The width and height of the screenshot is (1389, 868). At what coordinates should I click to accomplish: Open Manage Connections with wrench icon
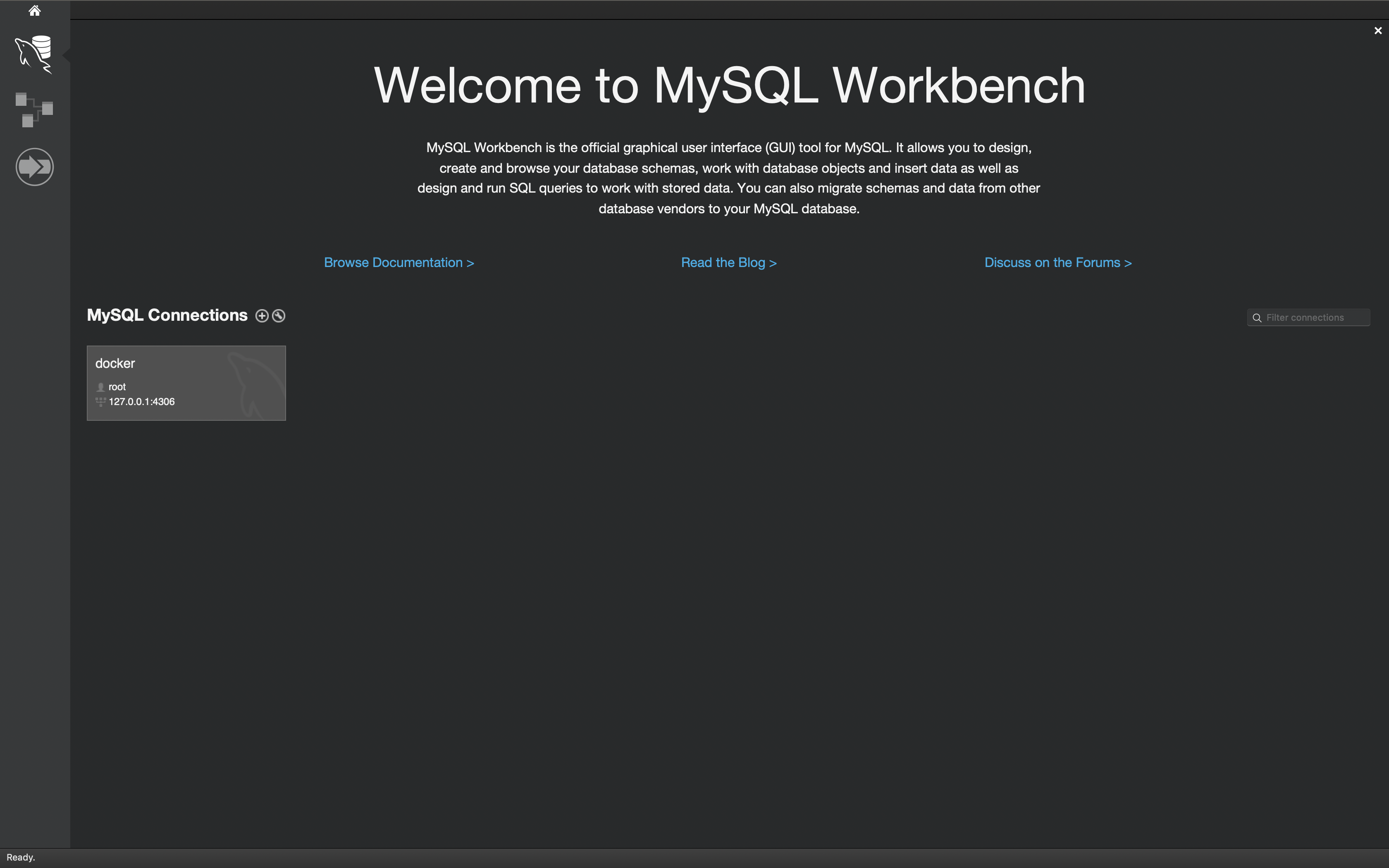pyautogui.click(x=279, y=316)
